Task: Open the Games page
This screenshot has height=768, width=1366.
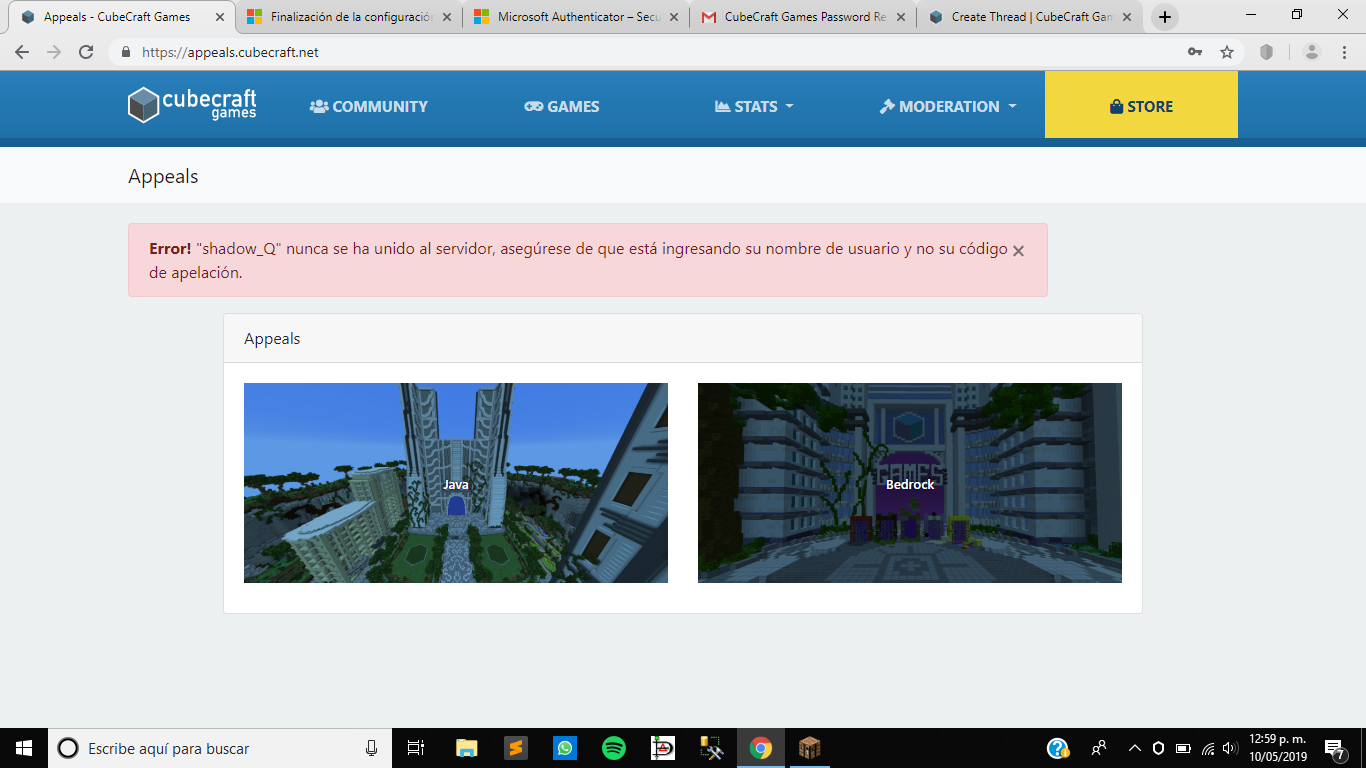Action: (562, 106)
